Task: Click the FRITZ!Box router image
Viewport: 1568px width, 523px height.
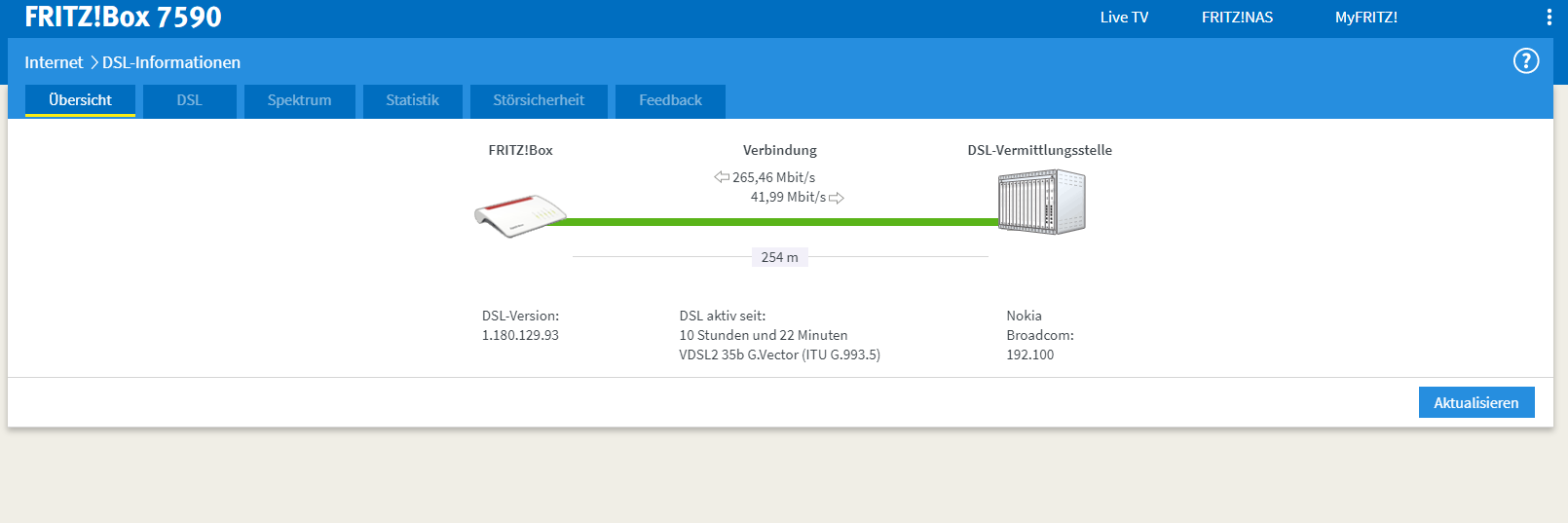Action: coord(520,215)
